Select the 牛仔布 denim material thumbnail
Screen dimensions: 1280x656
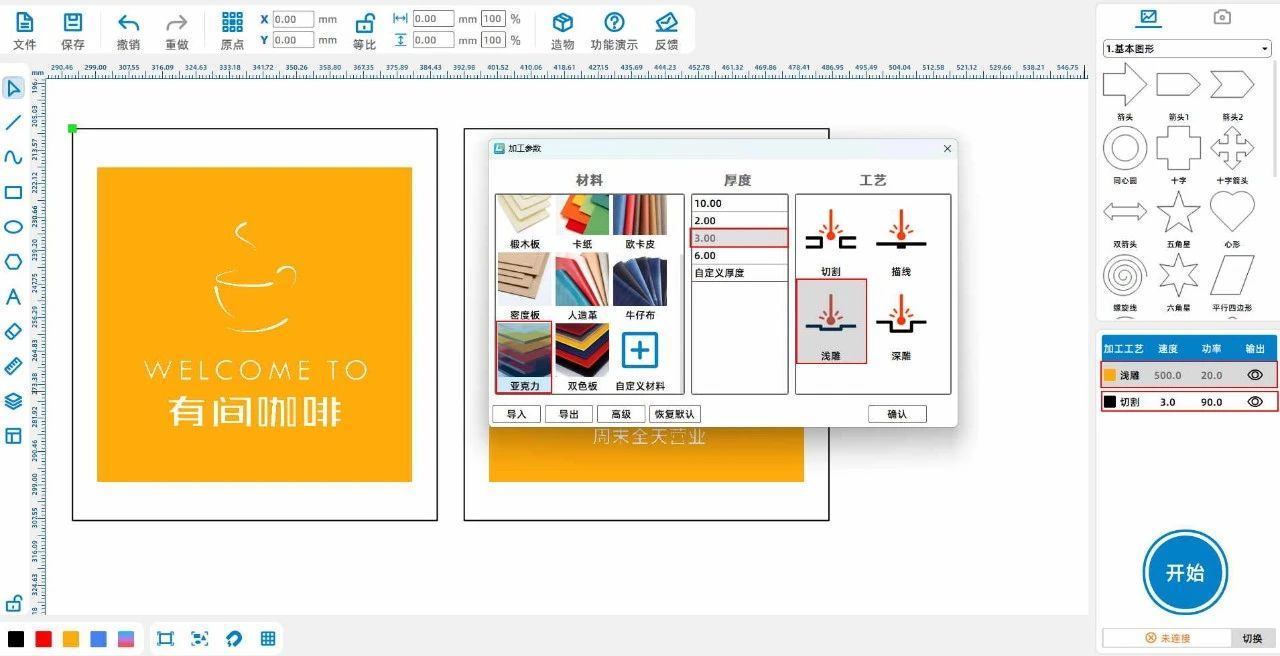(x=640, y=285)
